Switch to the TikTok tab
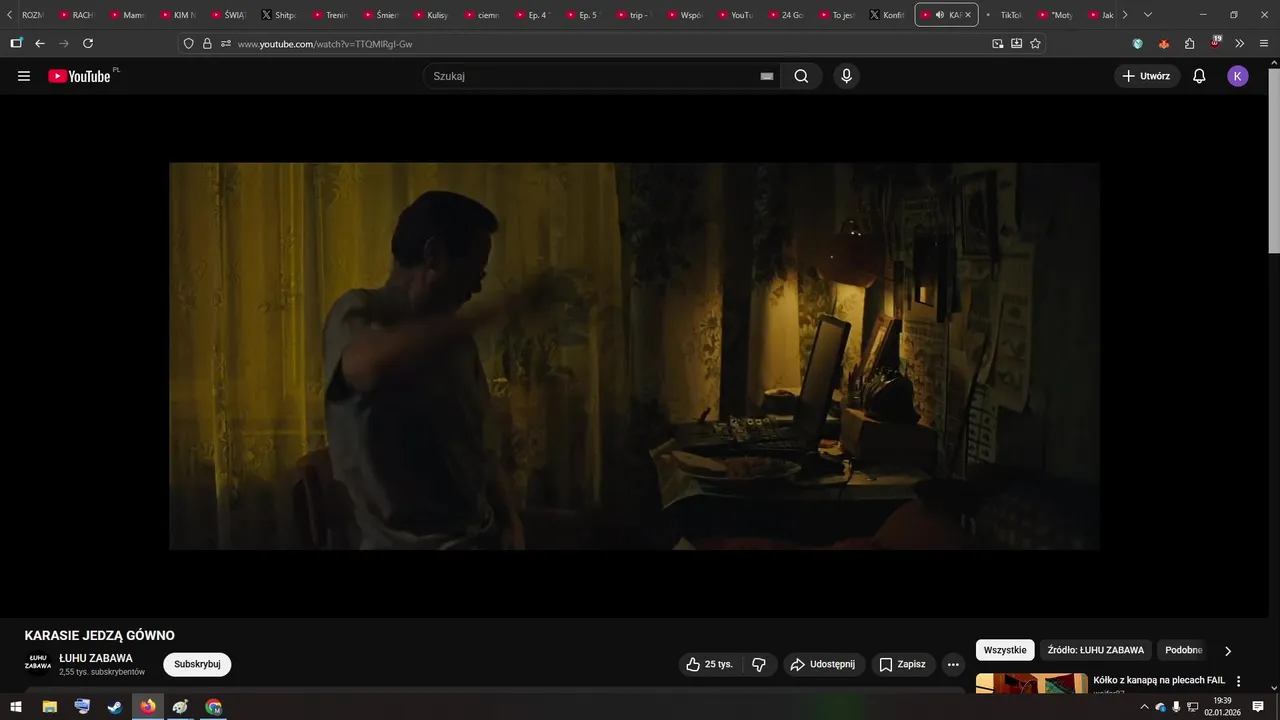This screenshot has width=1280, height=720. pos(1006,15)
